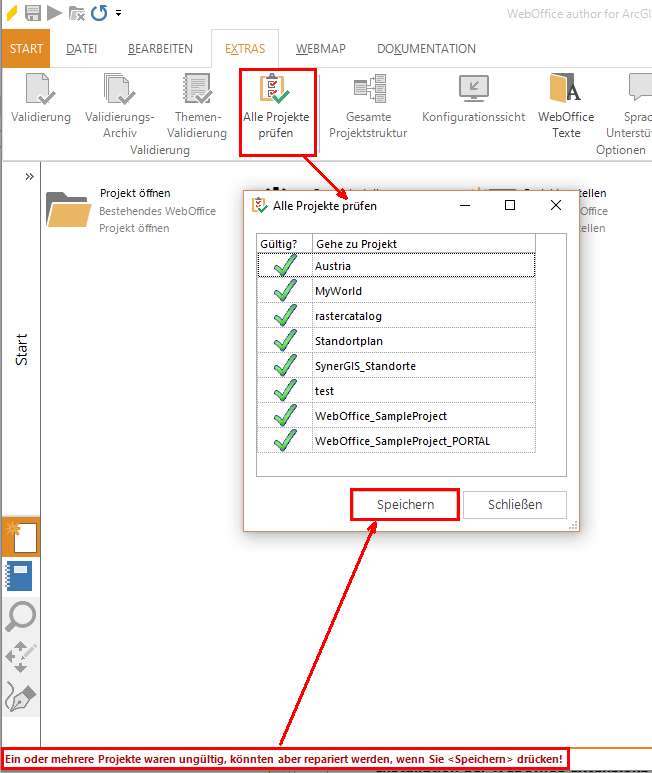Viewport: 652px width, 773px height.
Task: Open the Konfigurationssicht
Action: coord(473,98)
